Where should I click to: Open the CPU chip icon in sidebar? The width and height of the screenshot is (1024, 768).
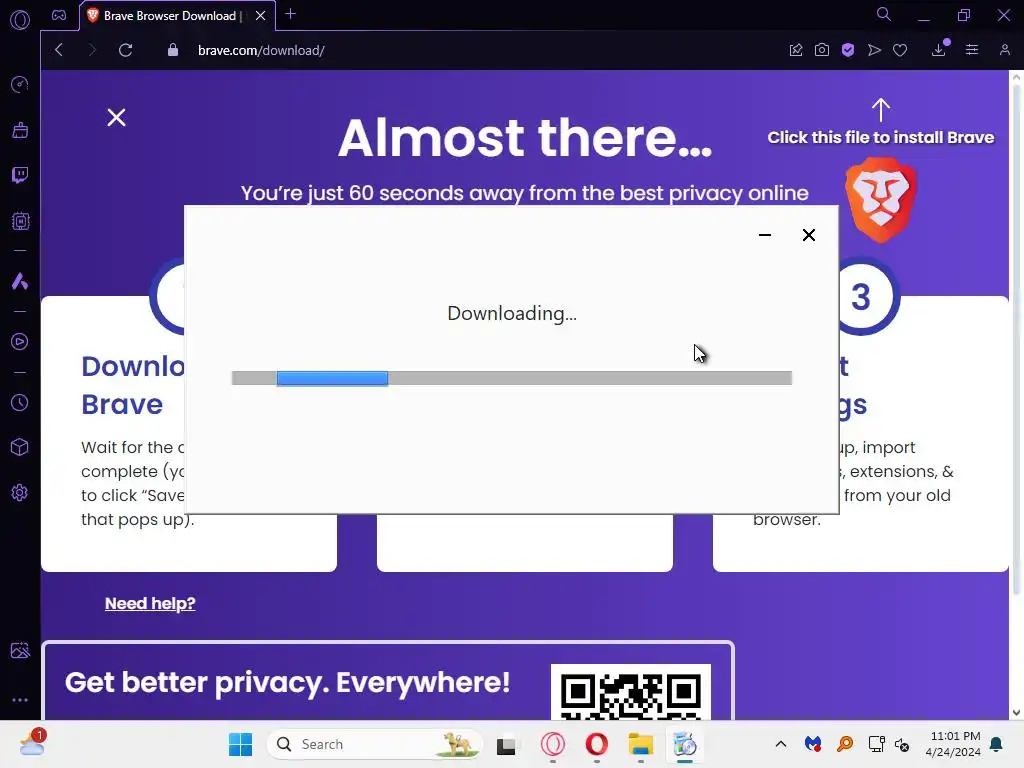point(20,221)
